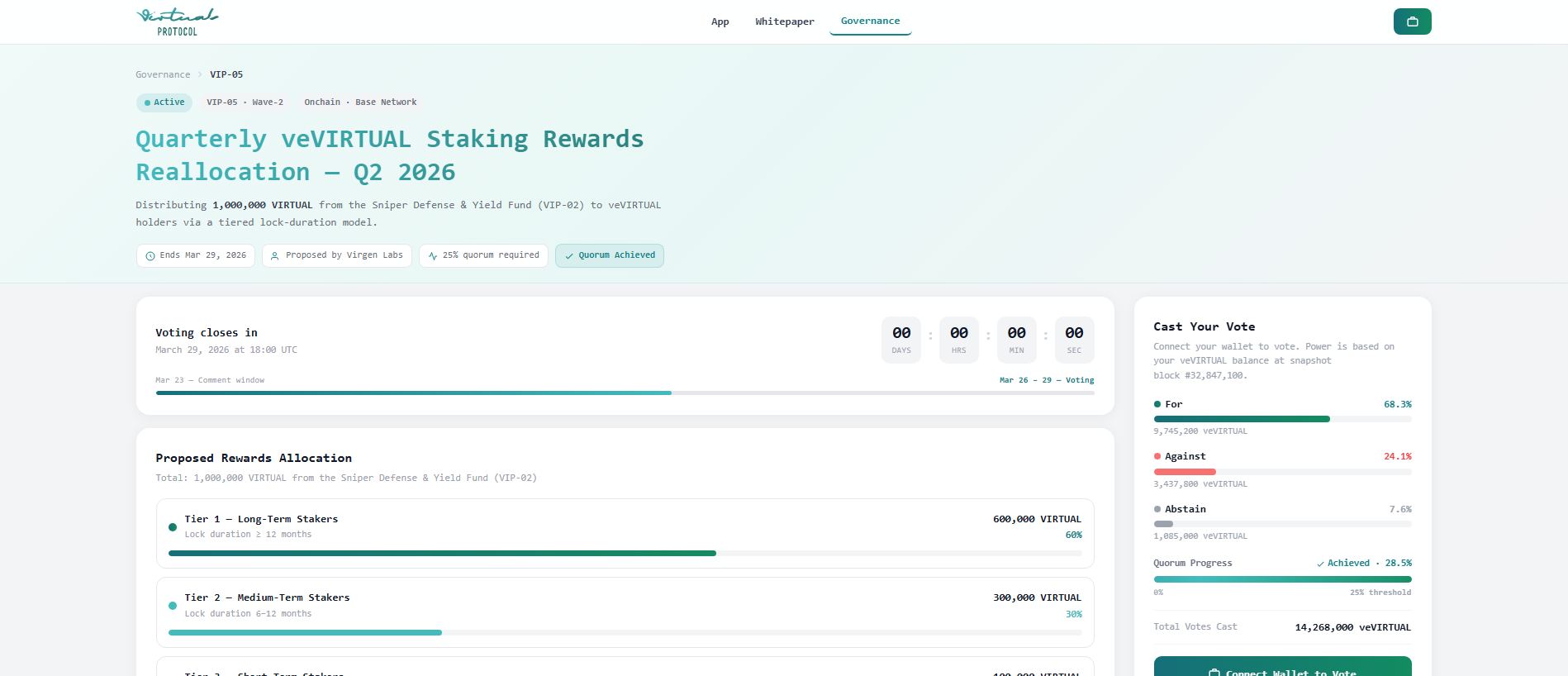
Task: Click the Cast Your Vote heading
Action: click(1205, 327)
